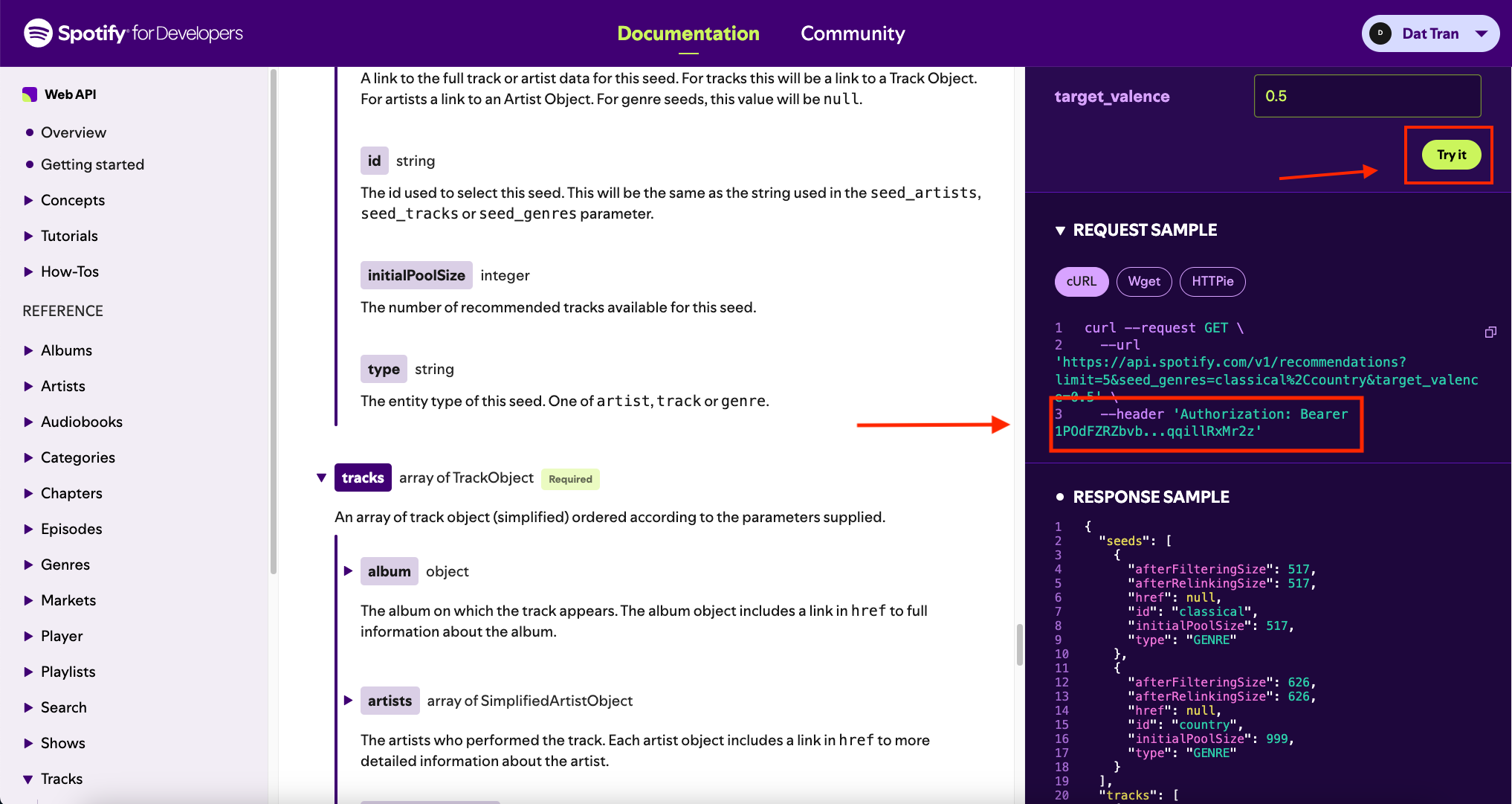The height and width of the screenshot is (804, 1512).
Task: Click the 'tracks' property label
Action: pos(363,477)
